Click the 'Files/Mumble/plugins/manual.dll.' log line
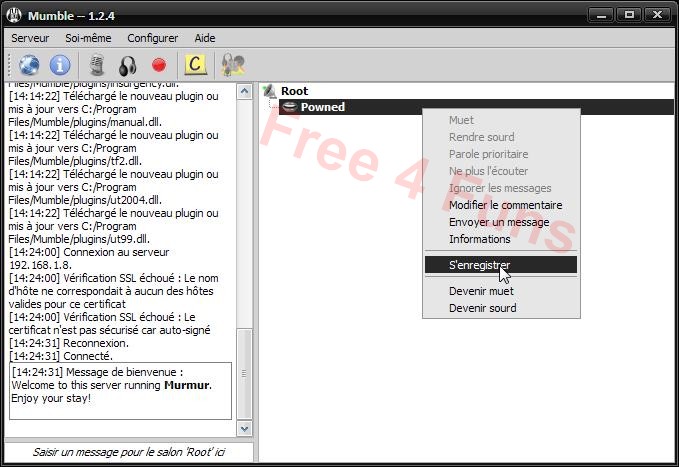Screen dimensions: 679x467 coord(85,122)
